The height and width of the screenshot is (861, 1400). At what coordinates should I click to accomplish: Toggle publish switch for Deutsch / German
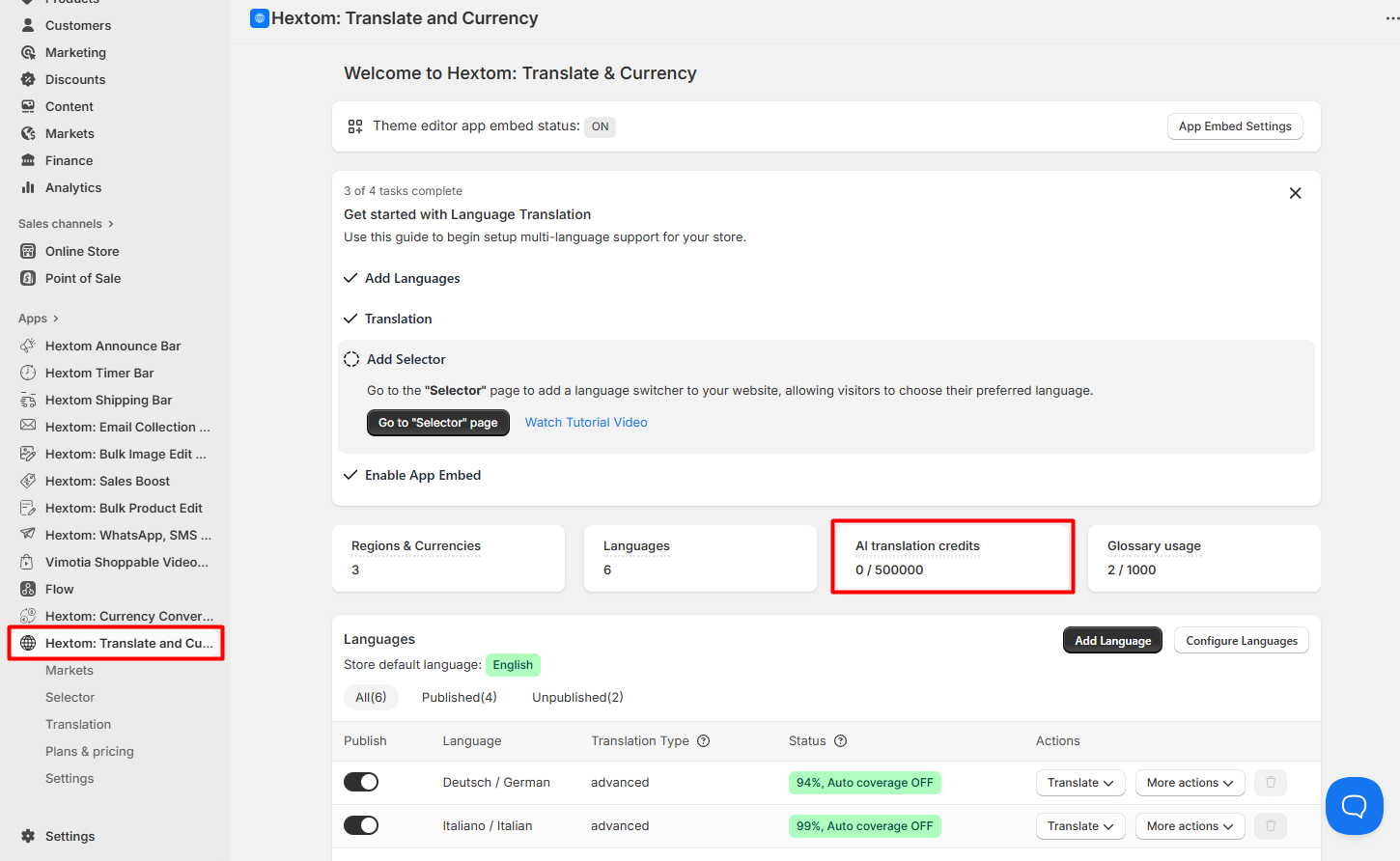tap(361, 782)
